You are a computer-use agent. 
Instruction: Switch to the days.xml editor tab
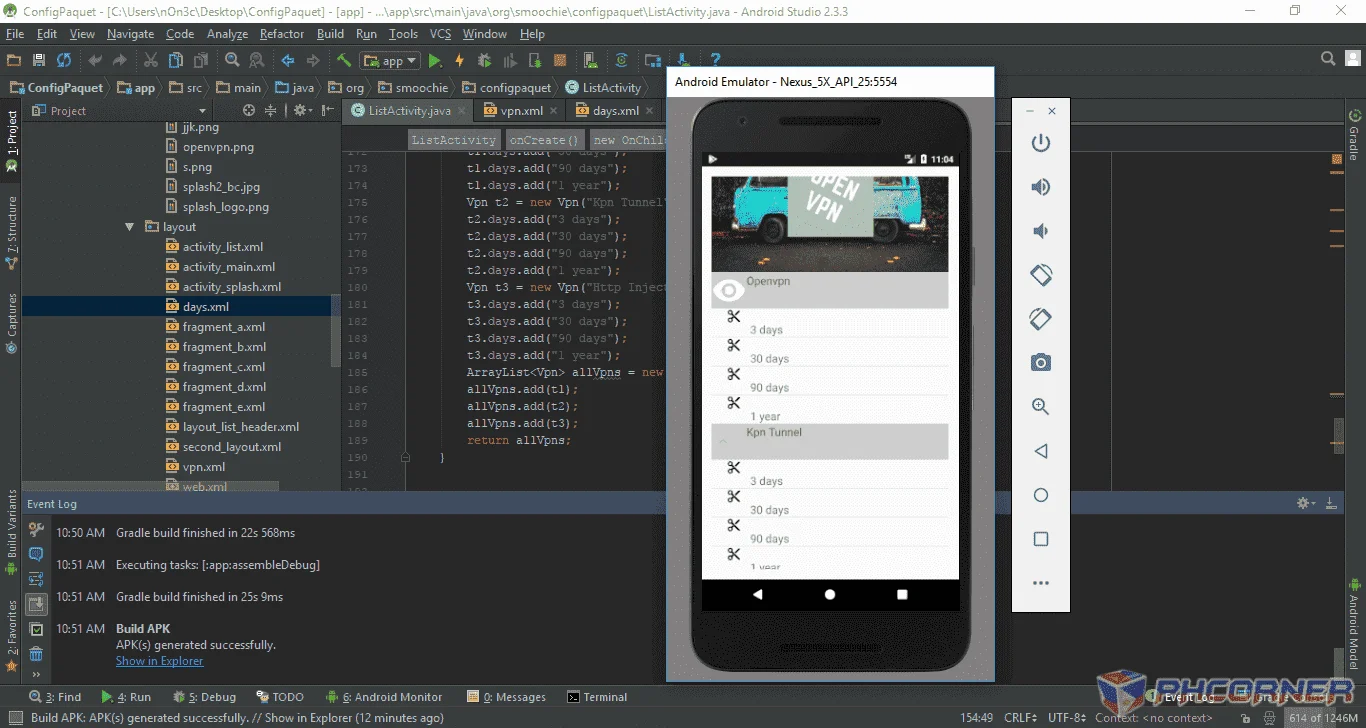[616, 111]
